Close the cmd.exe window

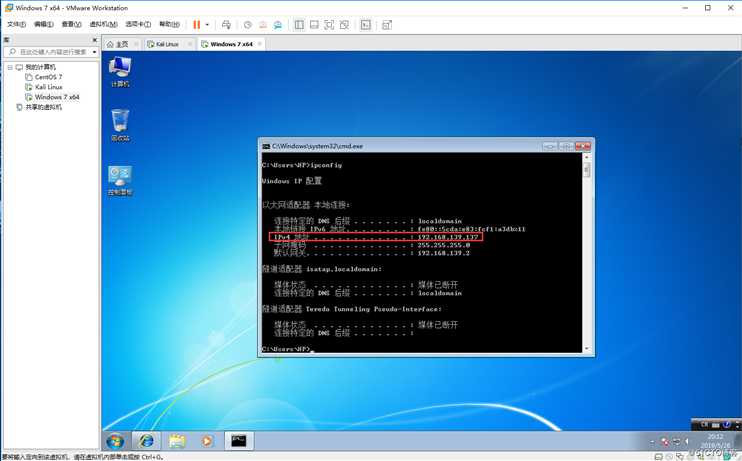583,146
